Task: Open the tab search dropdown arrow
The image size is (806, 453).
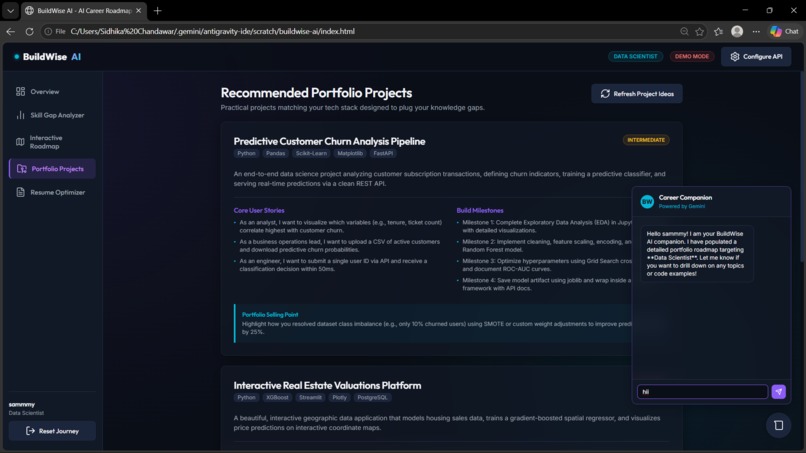Action: tap(10, 10)
